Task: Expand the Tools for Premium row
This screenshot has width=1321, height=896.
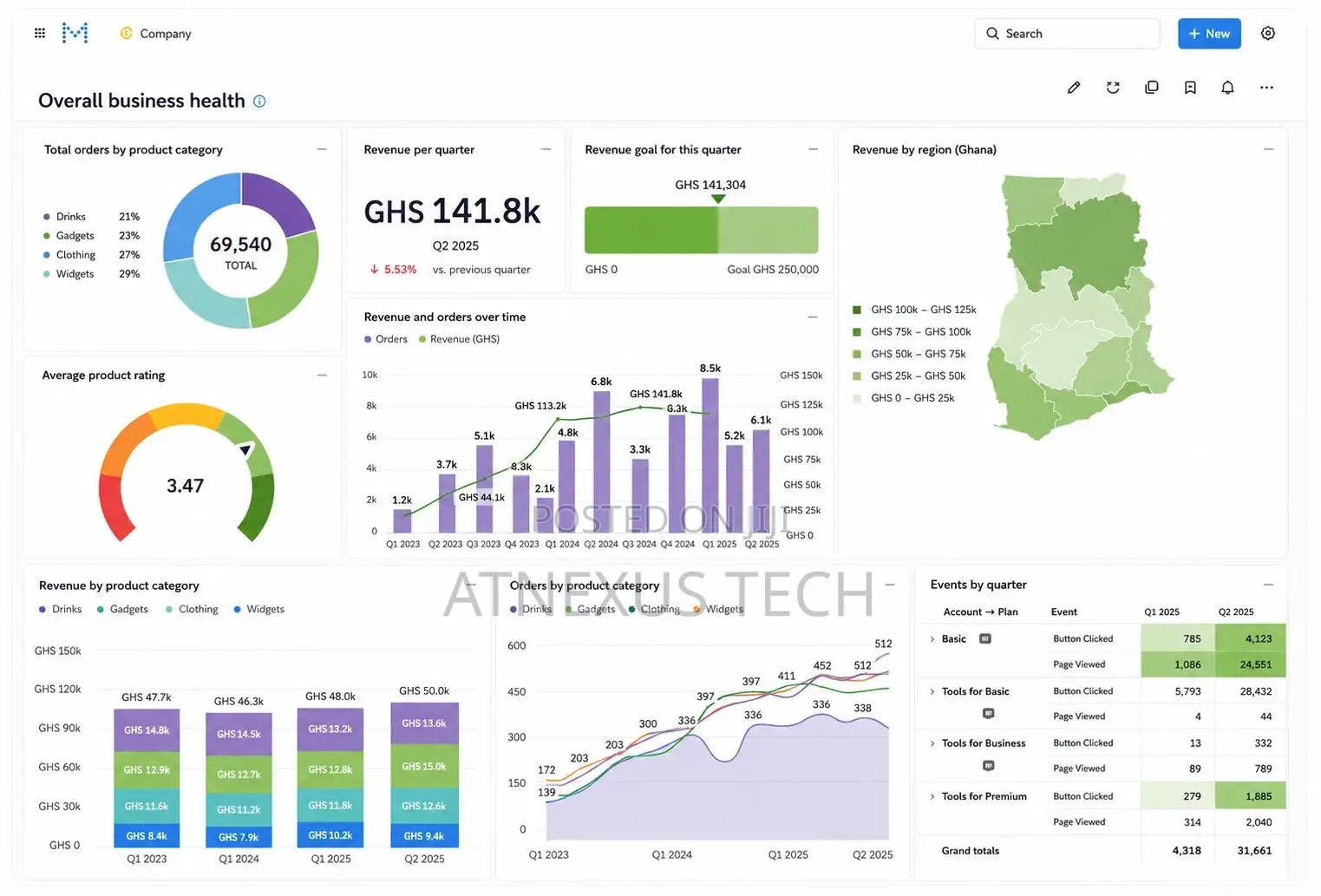Action: point(932,796)
